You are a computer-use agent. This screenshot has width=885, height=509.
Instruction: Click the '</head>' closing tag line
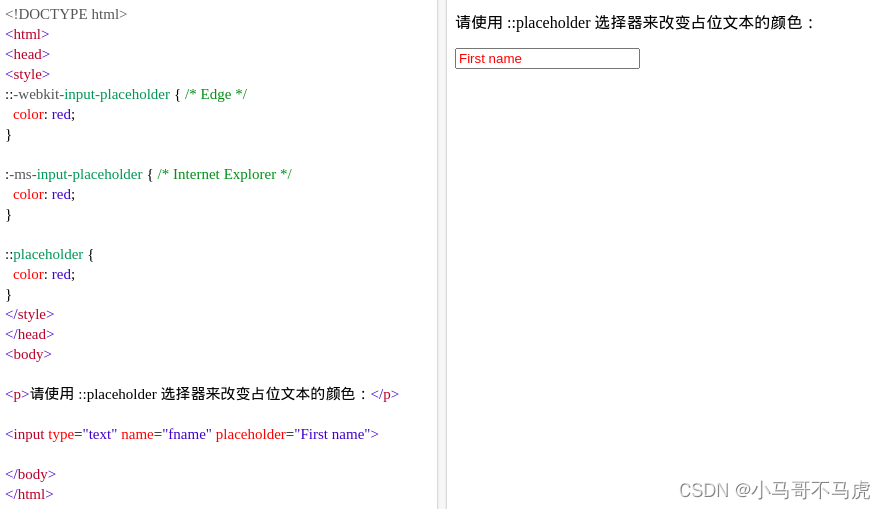click(x=30, y=335)
